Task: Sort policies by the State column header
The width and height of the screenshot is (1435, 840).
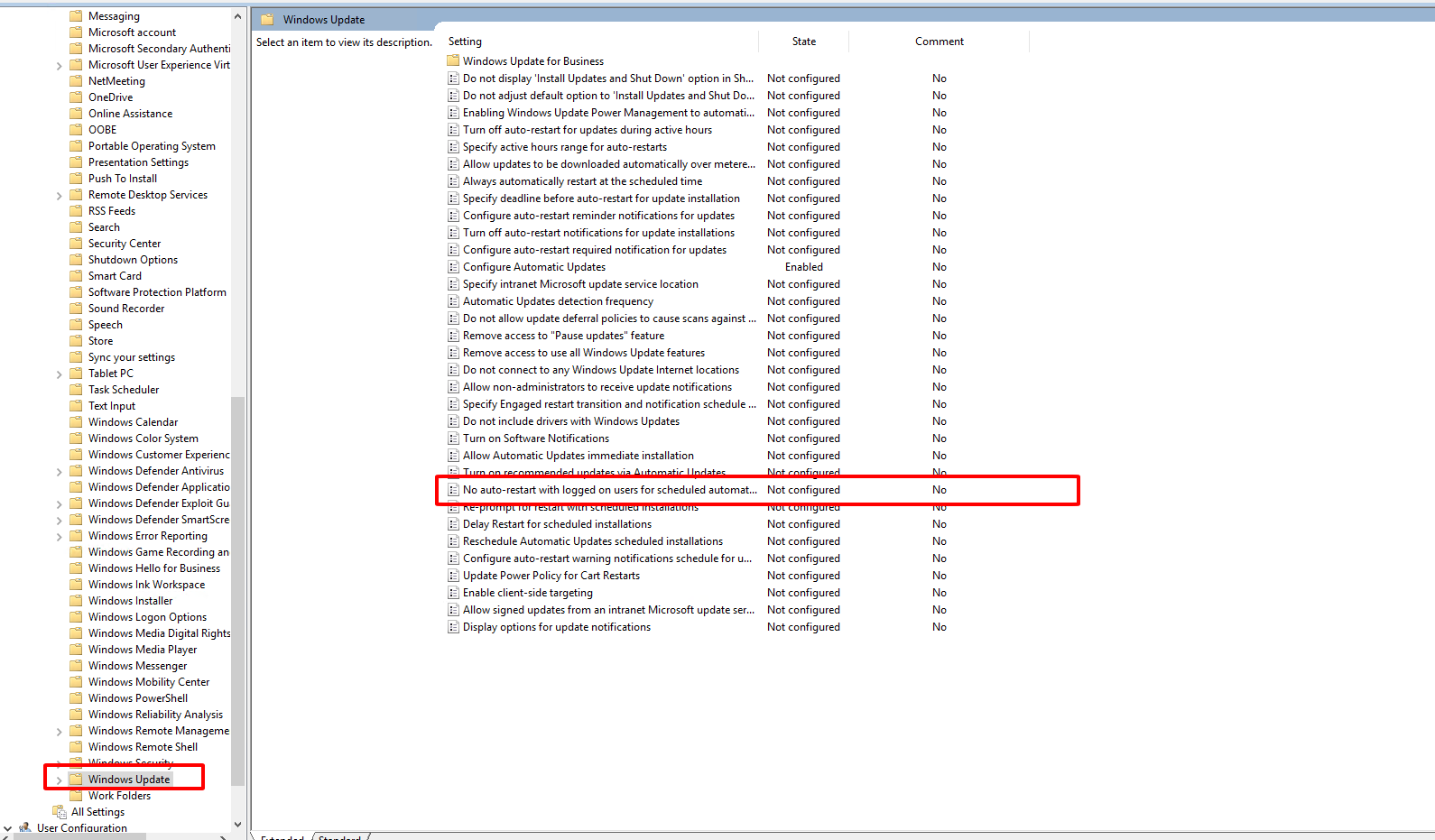Action: click(x=803, y=42)
